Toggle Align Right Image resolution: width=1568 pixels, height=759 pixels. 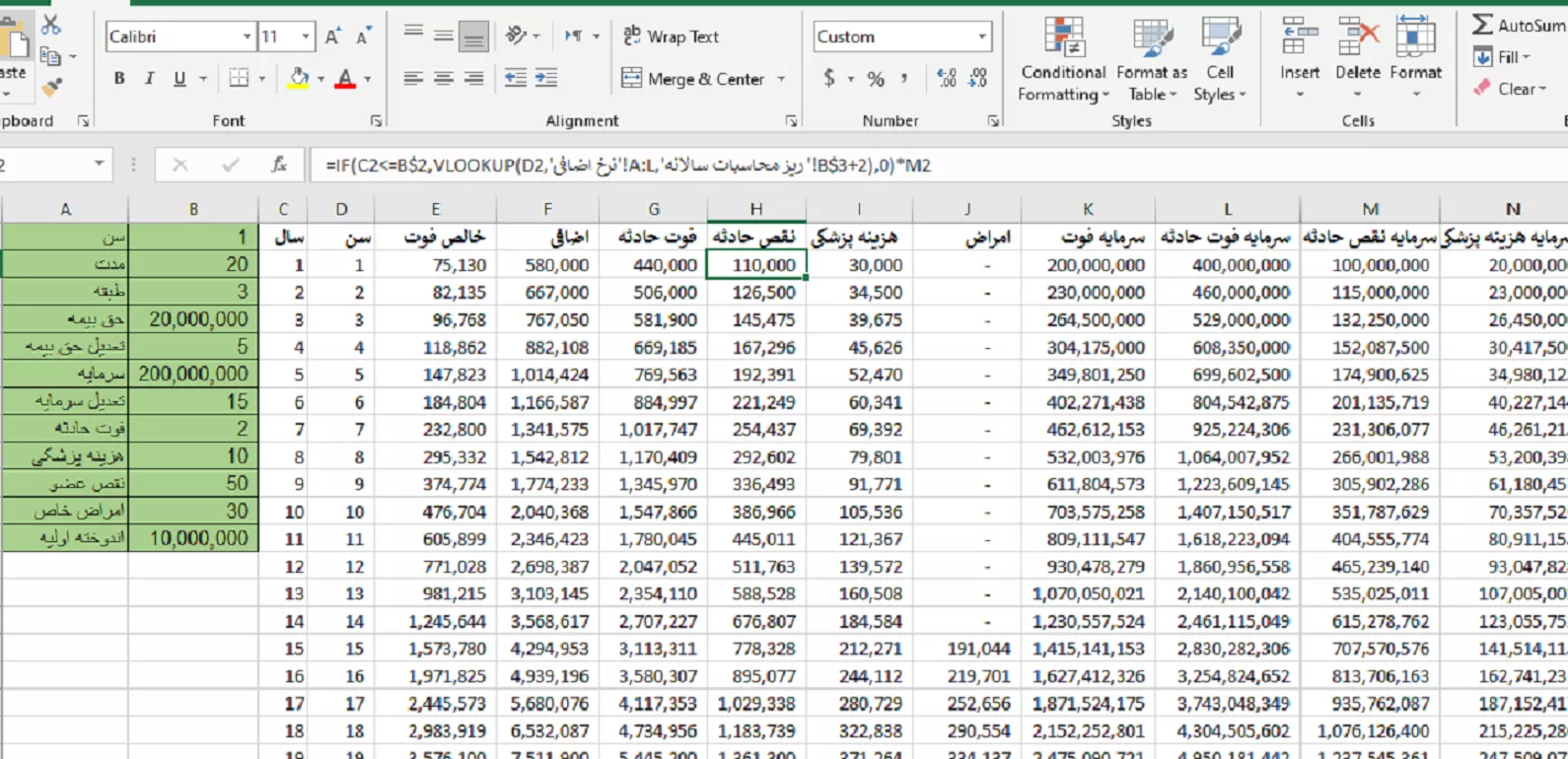point(474,78)
